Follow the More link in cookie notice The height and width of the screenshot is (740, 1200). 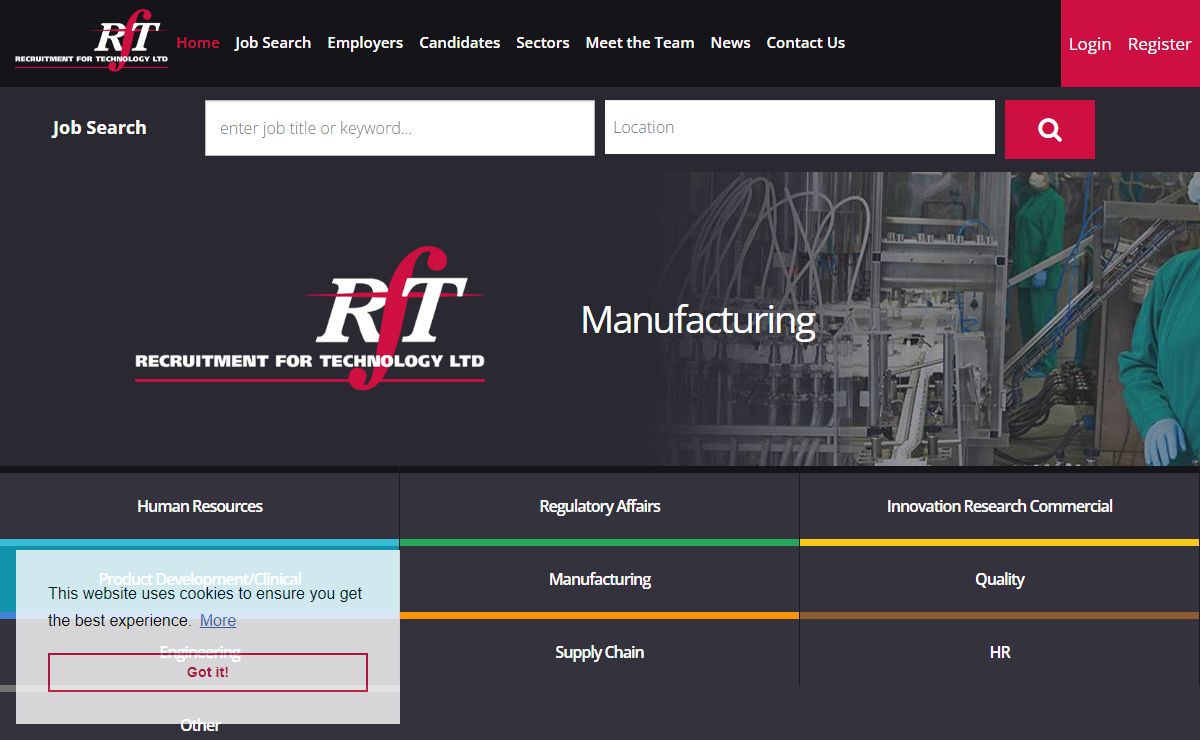pyautogui.click(x=218, y=620)
